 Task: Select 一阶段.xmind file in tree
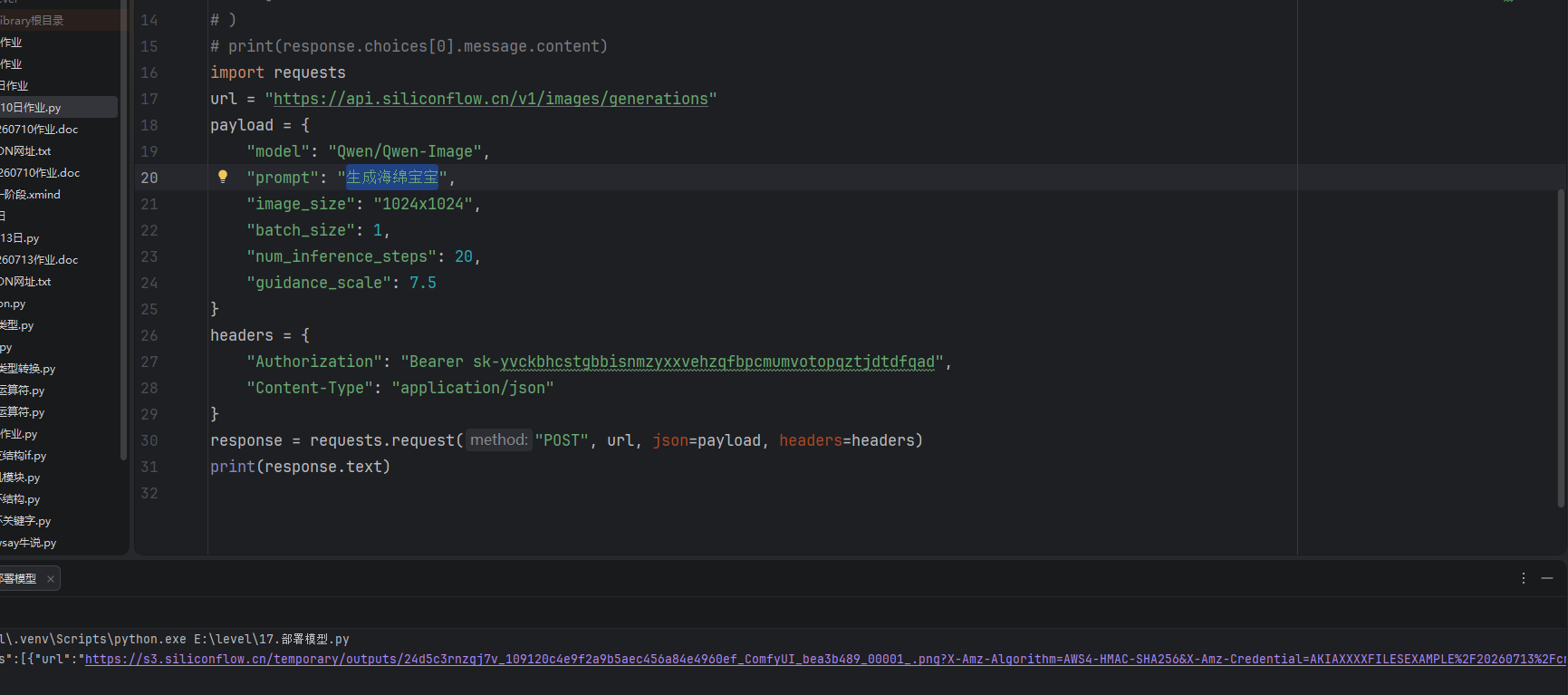point(31,194)
